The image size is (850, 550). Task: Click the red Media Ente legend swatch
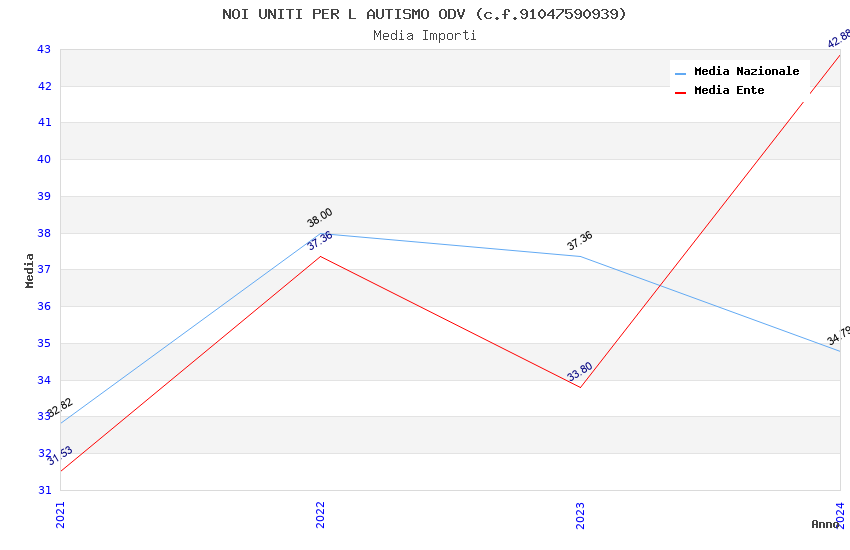(x=680, y=92)
